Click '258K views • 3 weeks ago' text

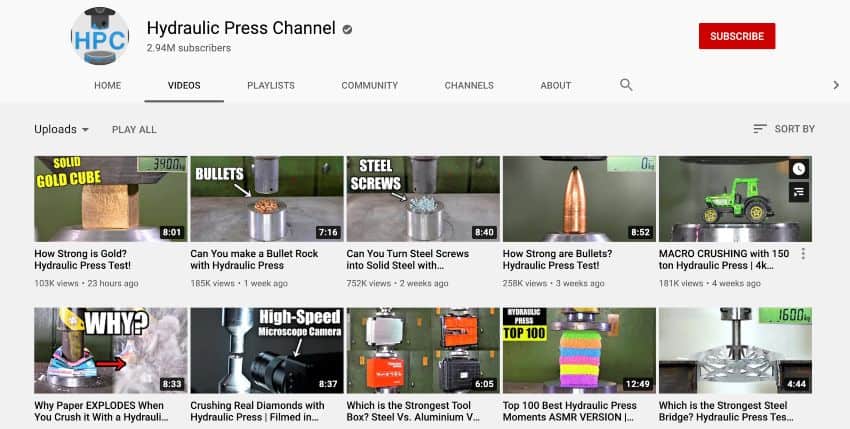[553, 283]
